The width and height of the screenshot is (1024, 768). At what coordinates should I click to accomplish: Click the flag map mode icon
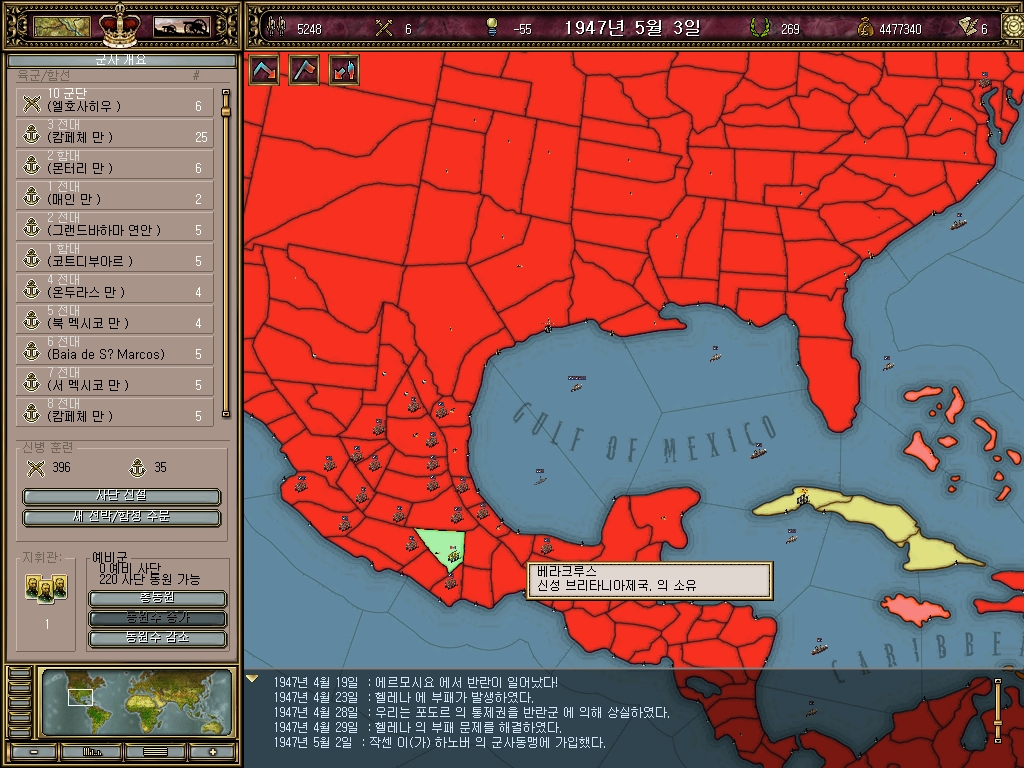tap(304, 70)
